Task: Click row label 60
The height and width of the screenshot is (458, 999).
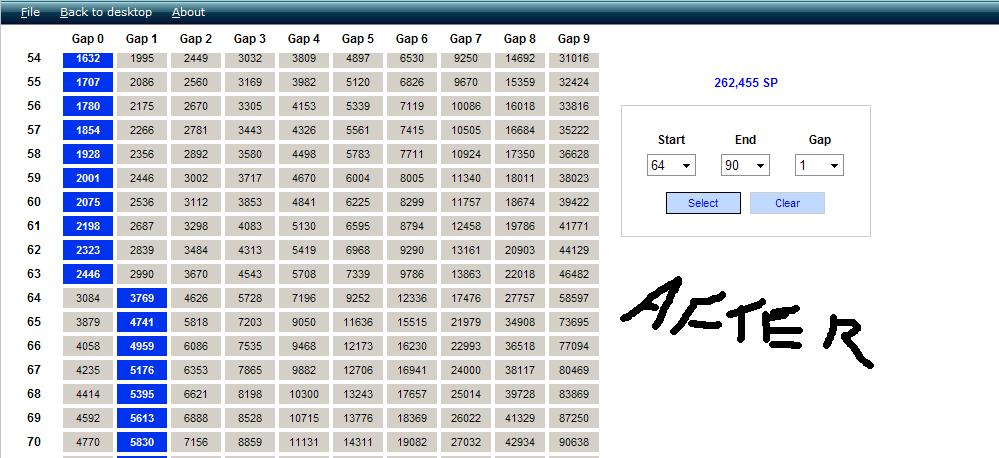Action: coord(34,202)
